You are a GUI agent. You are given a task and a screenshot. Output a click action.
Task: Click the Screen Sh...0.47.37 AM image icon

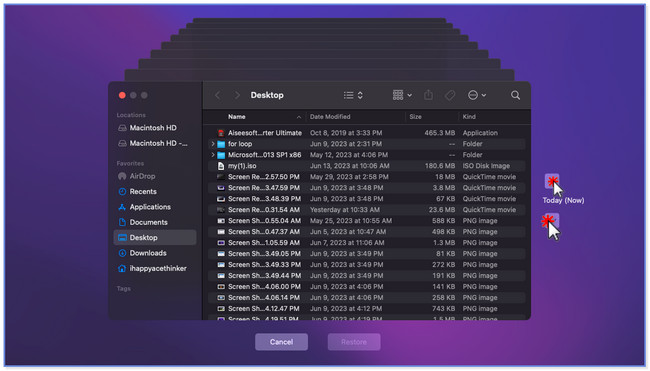tap(221, 232)
